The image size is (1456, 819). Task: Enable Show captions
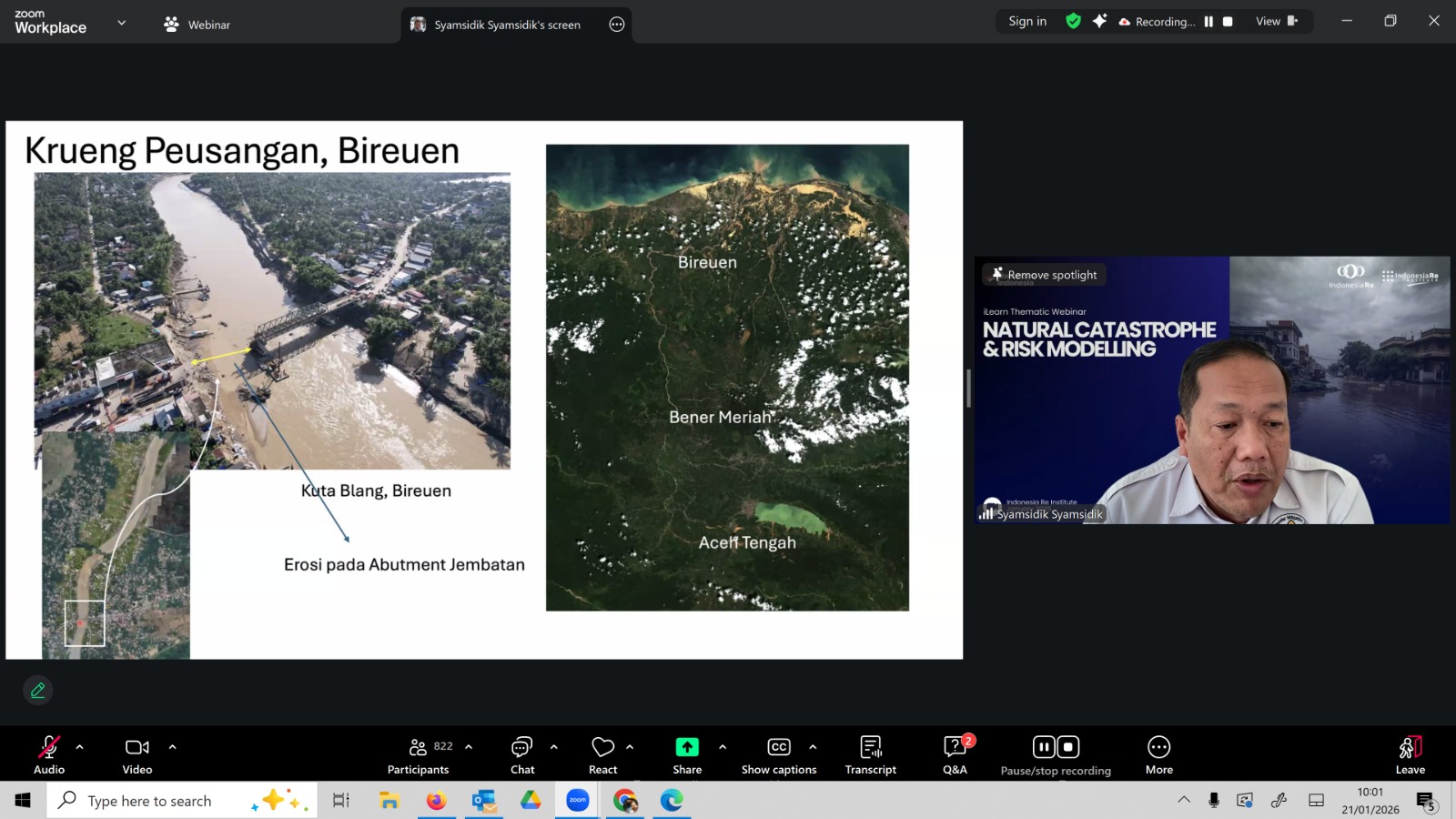click(778, 747)
